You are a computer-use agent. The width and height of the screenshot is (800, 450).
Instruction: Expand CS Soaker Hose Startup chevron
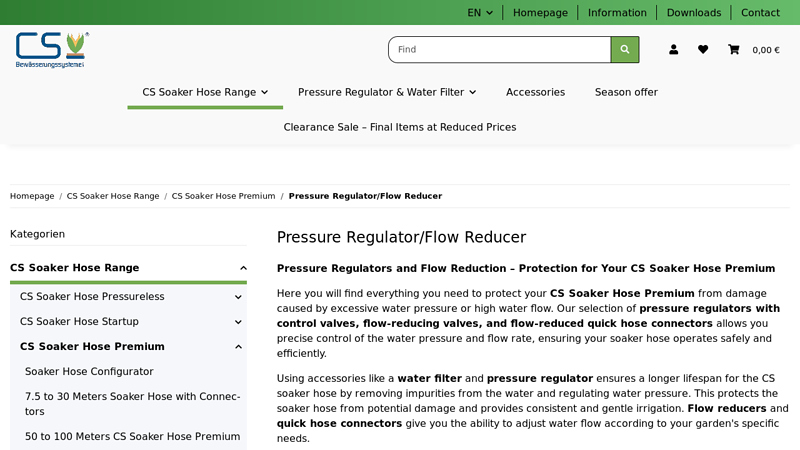[238, 322]
